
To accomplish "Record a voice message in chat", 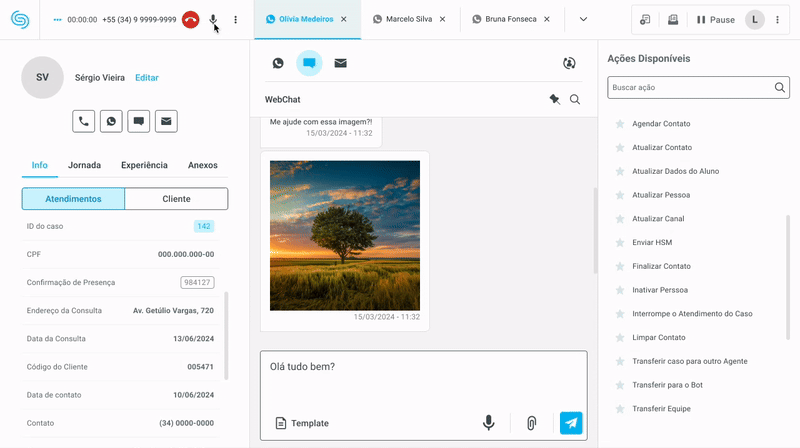I will [489, 423].
